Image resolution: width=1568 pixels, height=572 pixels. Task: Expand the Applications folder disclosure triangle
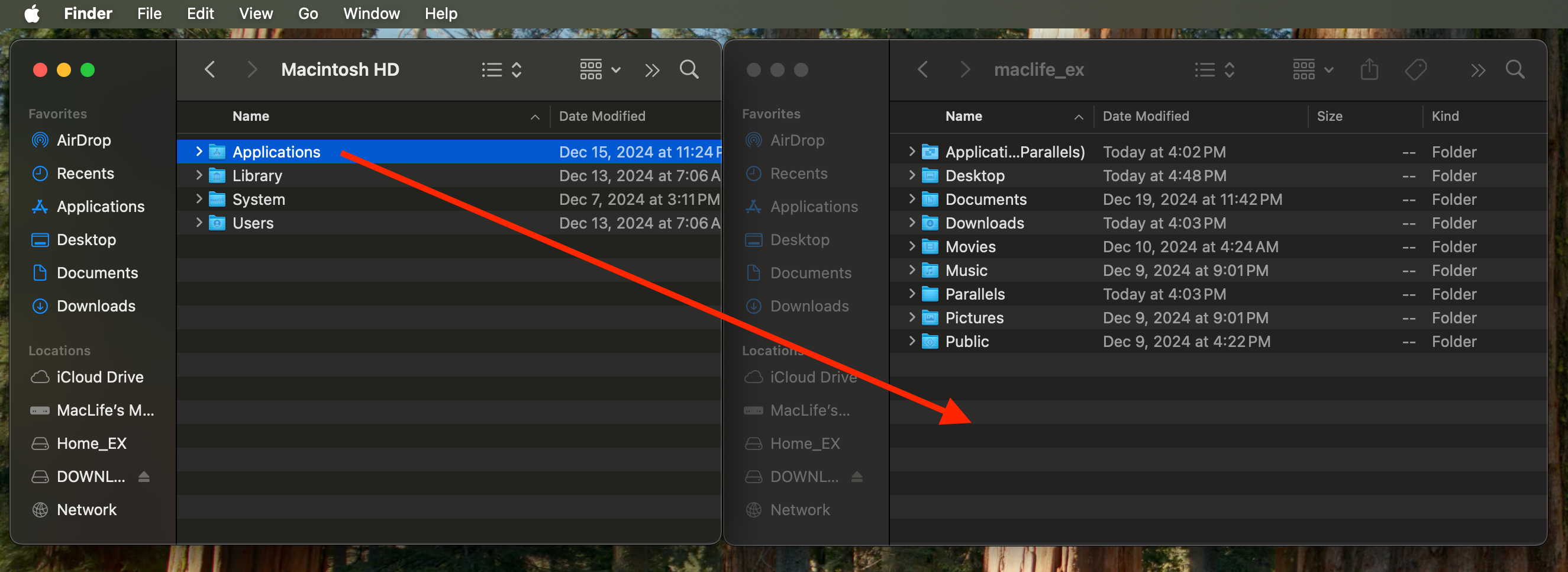point(198,152)
